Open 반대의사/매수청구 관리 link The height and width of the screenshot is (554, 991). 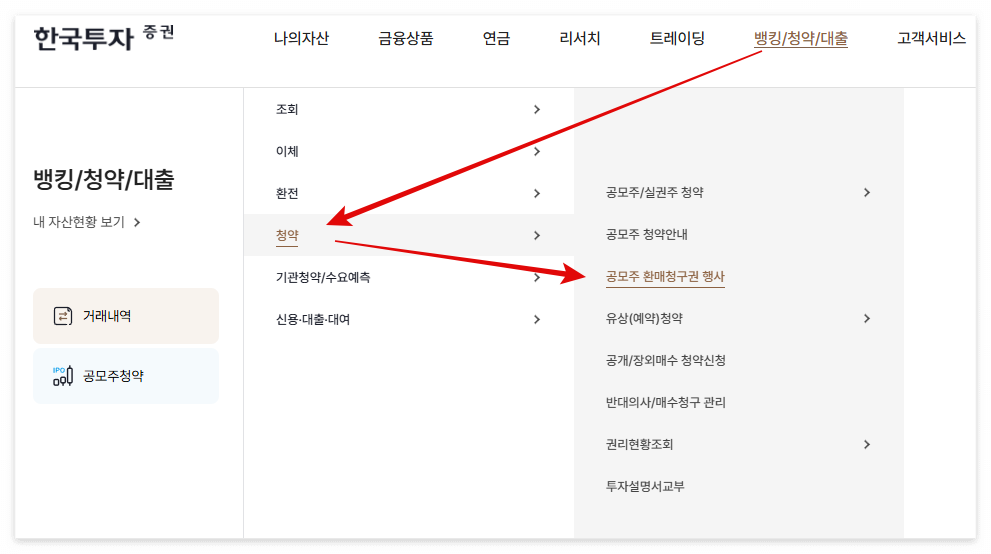click(666, 402)
